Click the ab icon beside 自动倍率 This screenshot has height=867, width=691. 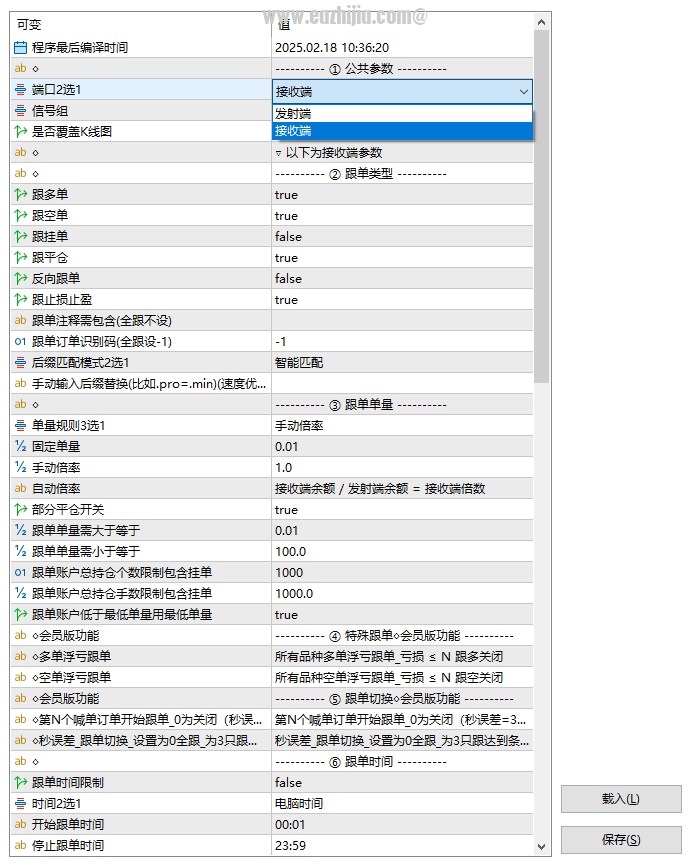pyautogui.click(x=20, y=488)
